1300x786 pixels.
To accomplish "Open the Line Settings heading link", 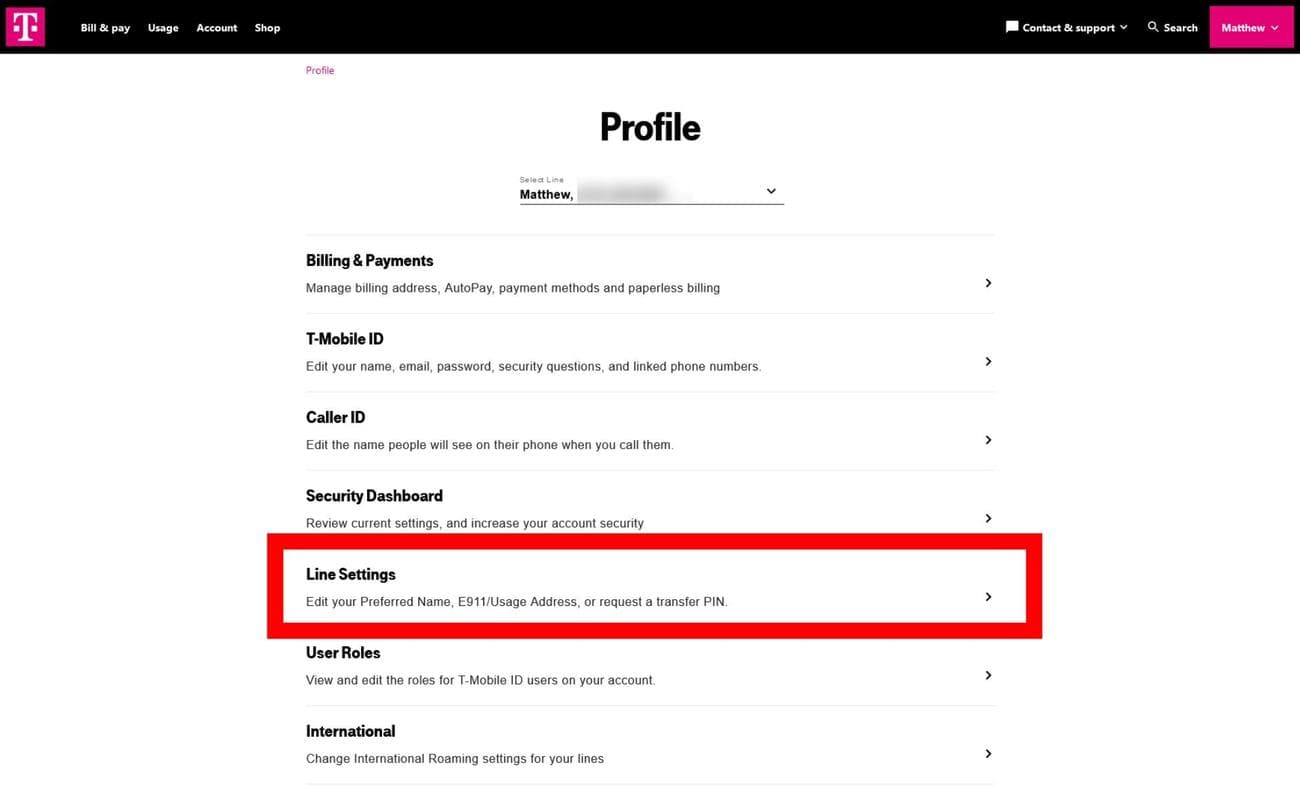I will (350, 574).
